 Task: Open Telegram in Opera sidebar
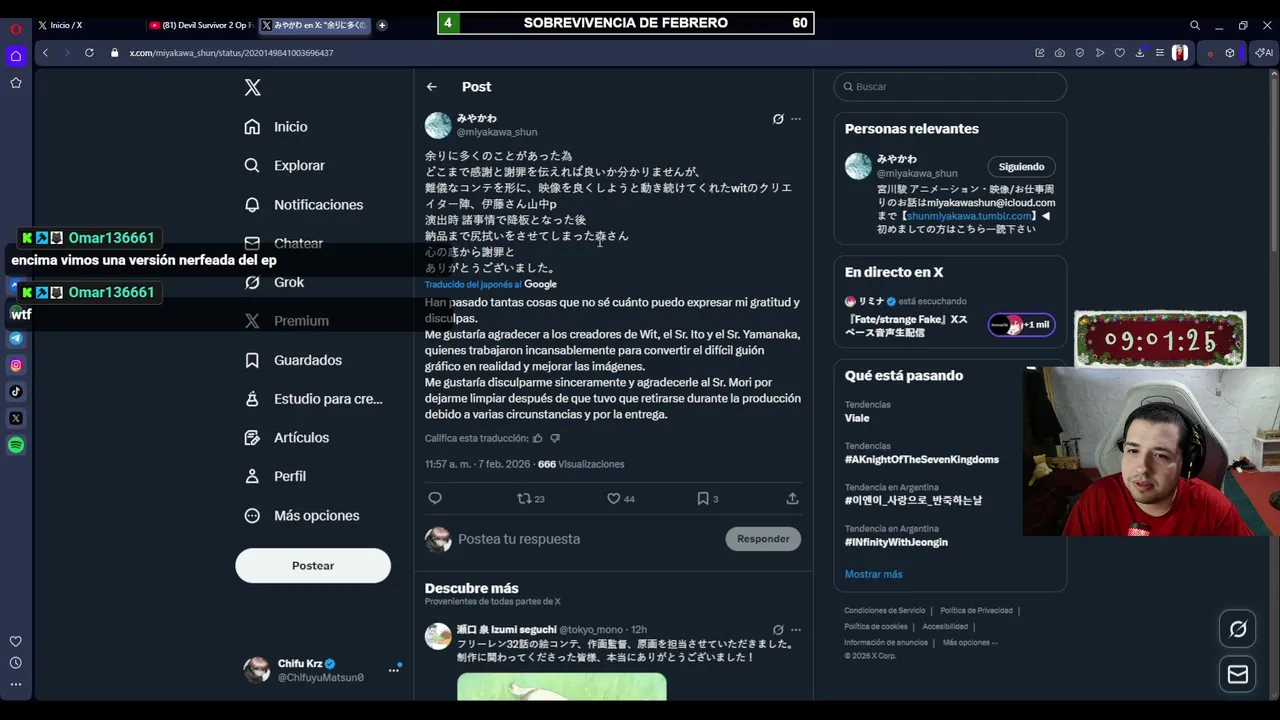click(x=16, y=338)
